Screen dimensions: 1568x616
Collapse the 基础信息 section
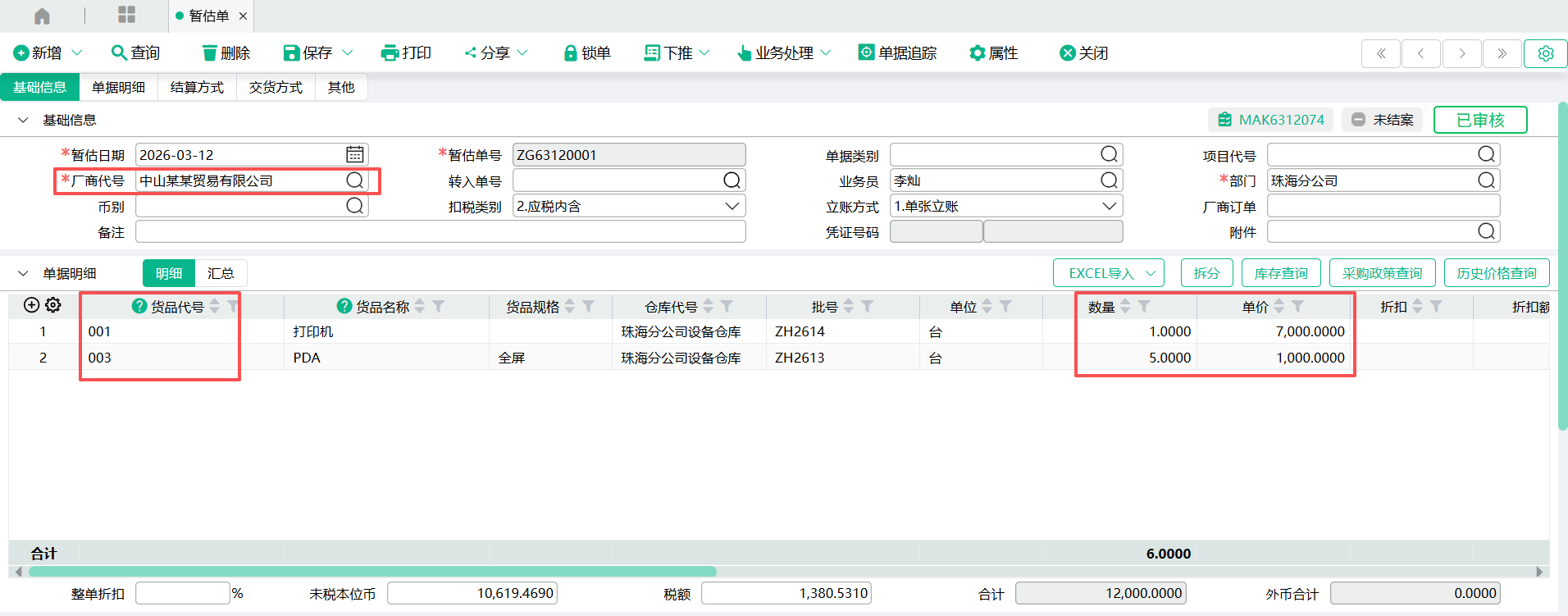tap(23, 120)
